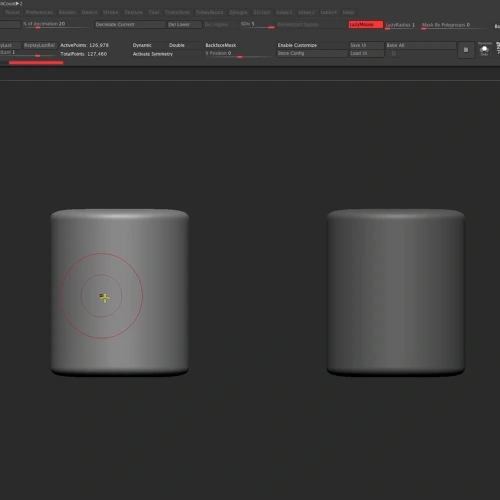The image size is (500, 500).
Task: Click the Dynamic Solo sphere icon
Action: point(484,50)
